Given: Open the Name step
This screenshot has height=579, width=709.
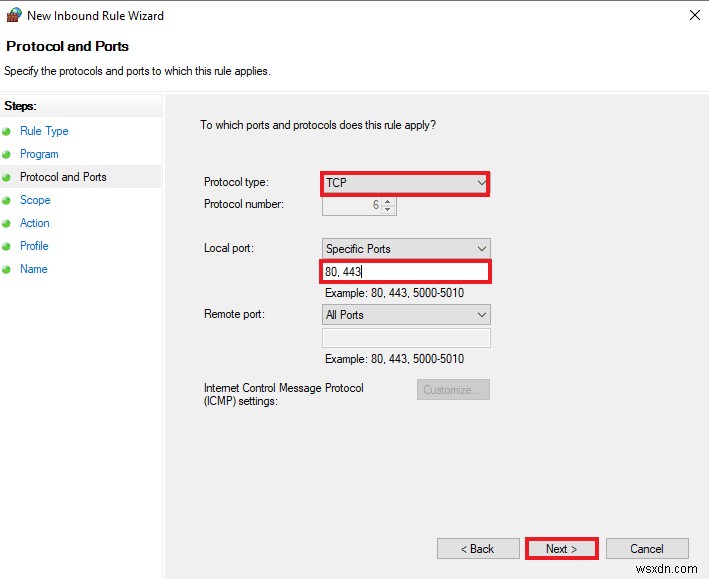Looking at the screenshot, I should 33,269.
